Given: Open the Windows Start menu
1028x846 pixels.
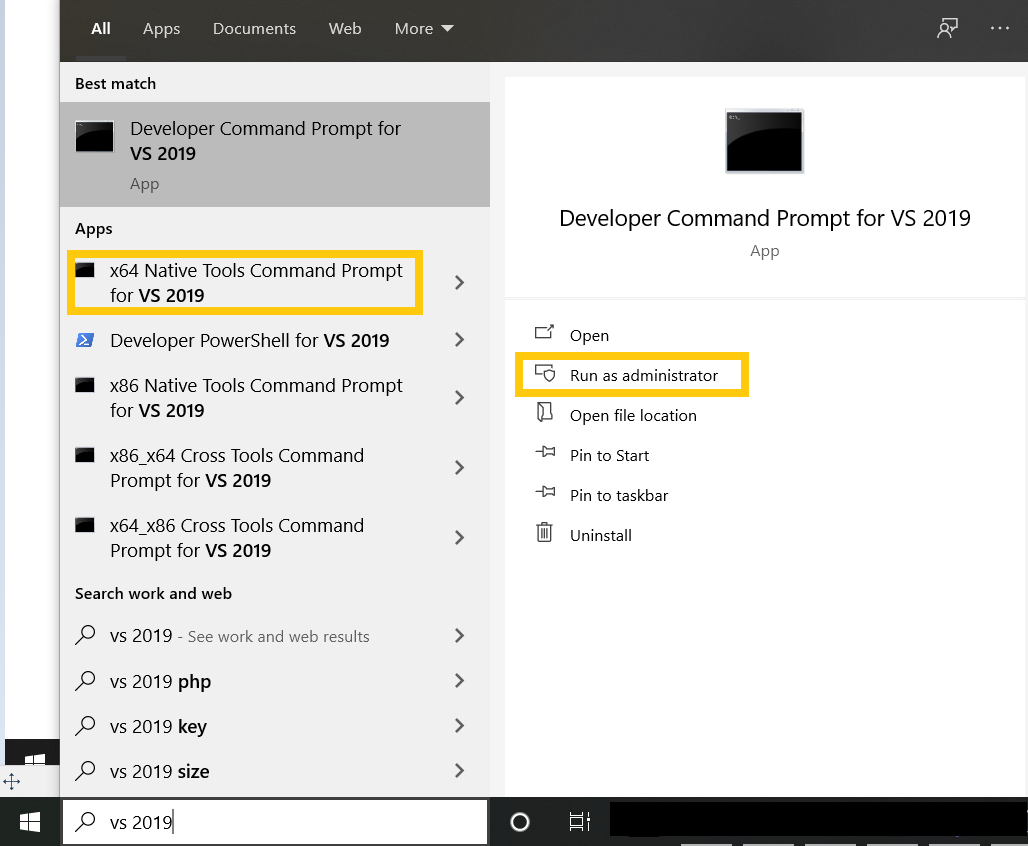Looking at the screenshot, I should [x=29, y=821].
